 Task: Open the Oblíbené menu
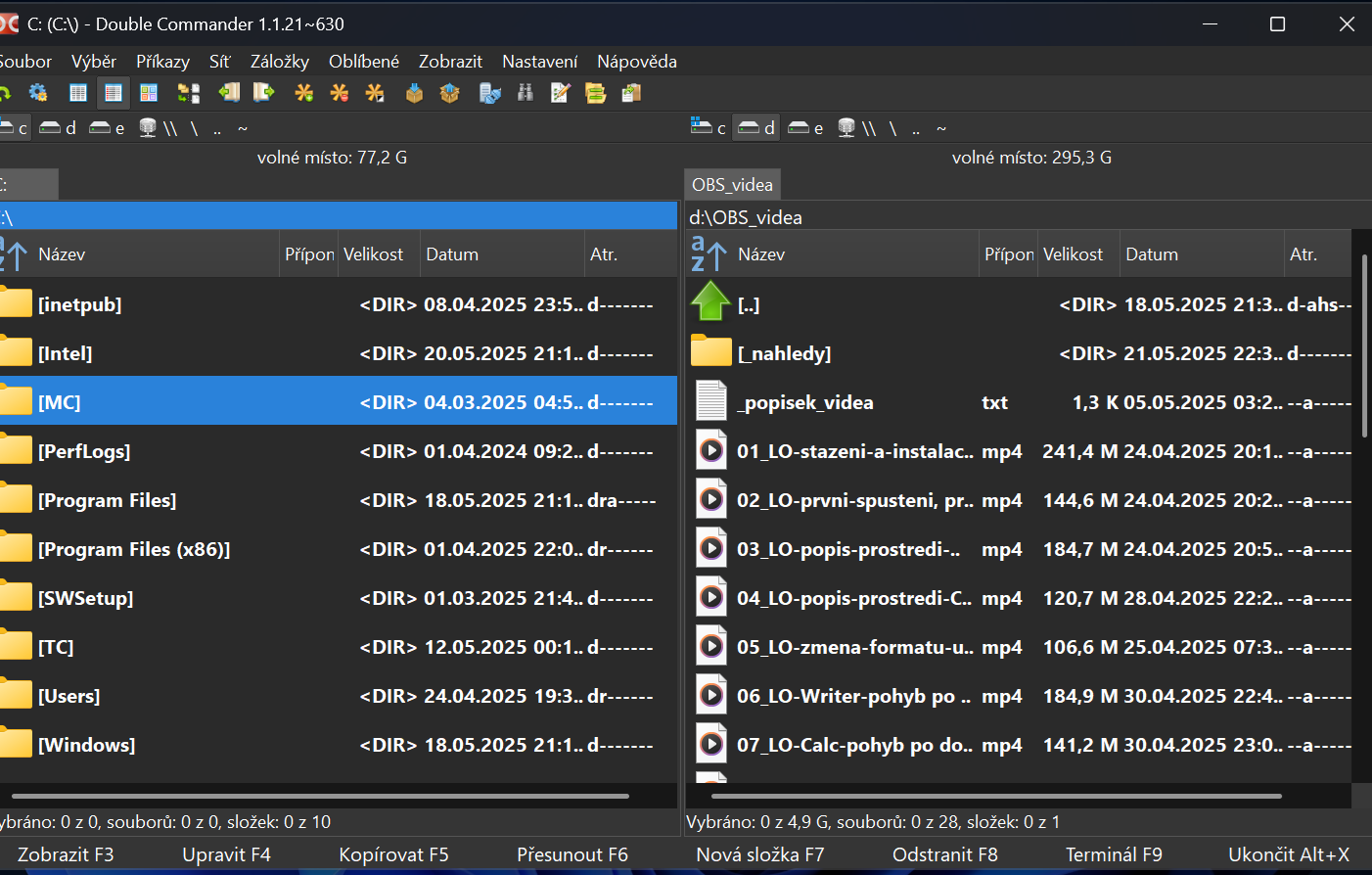[x=364, y=62]
